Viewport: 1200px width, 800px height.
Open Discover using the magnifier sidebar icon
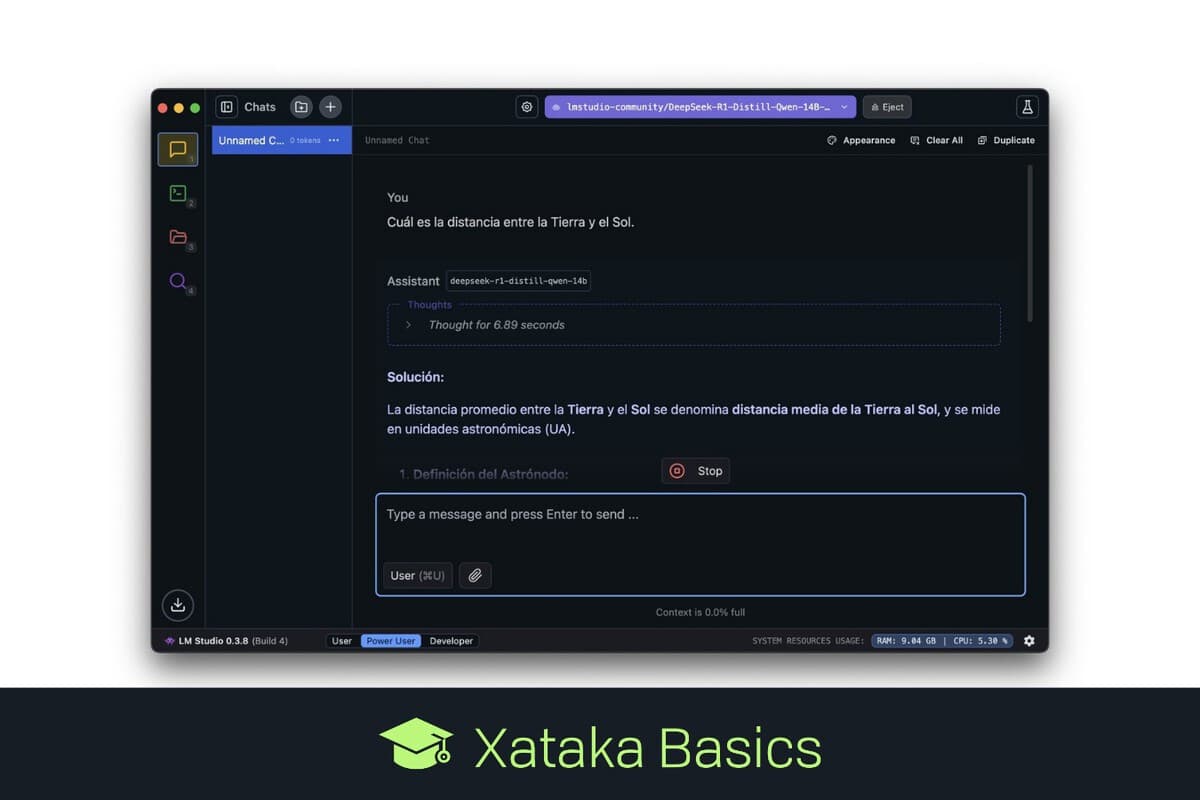tap(178, 281)
